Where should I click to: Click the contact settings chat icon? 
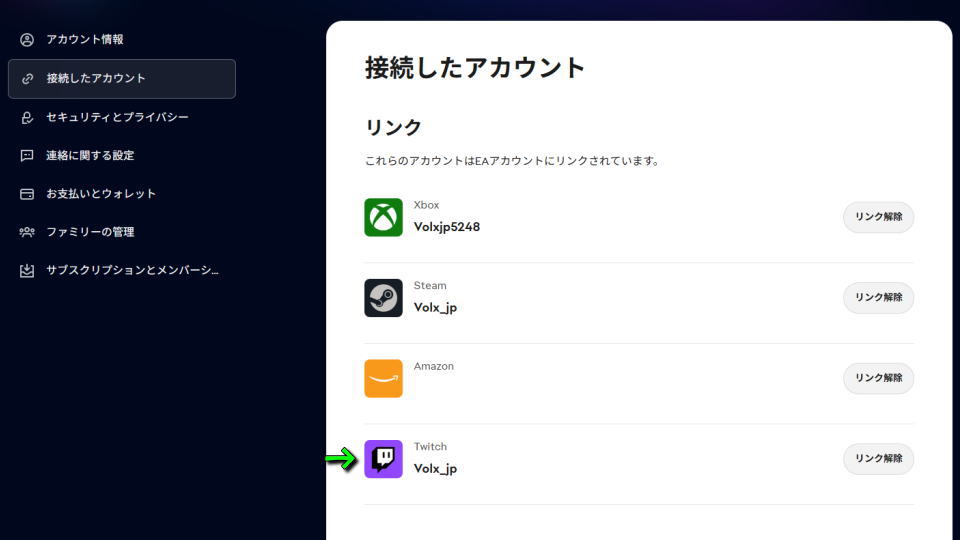coord(27,156)
